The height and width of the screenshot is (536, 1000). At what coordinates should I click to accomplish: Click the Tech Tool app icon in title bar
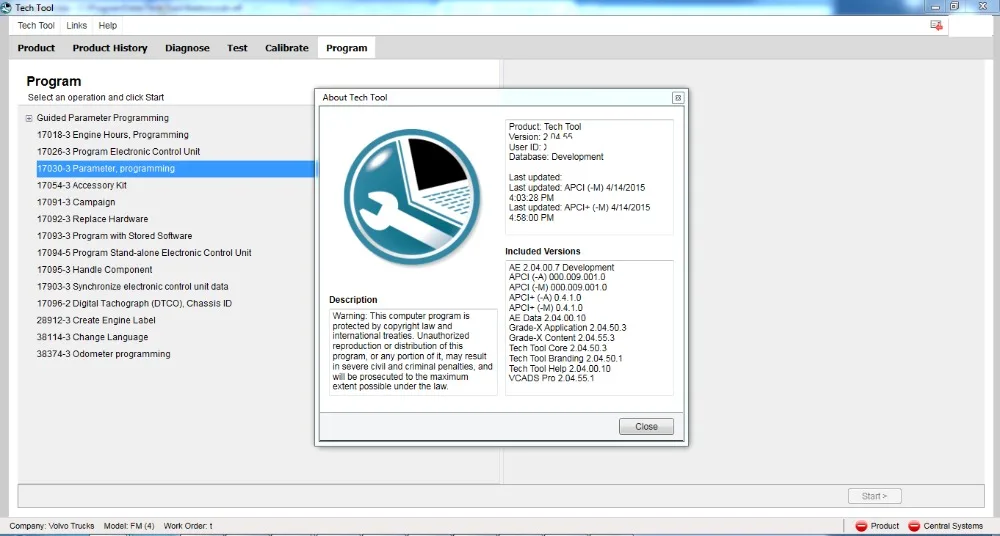[x=6, y=8]
